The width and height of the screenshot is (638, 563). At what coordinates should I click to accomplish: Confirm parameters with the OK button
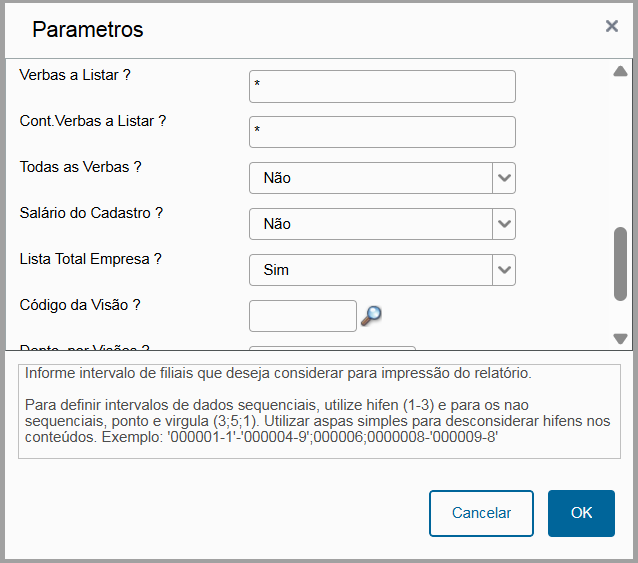coord(581,513)
